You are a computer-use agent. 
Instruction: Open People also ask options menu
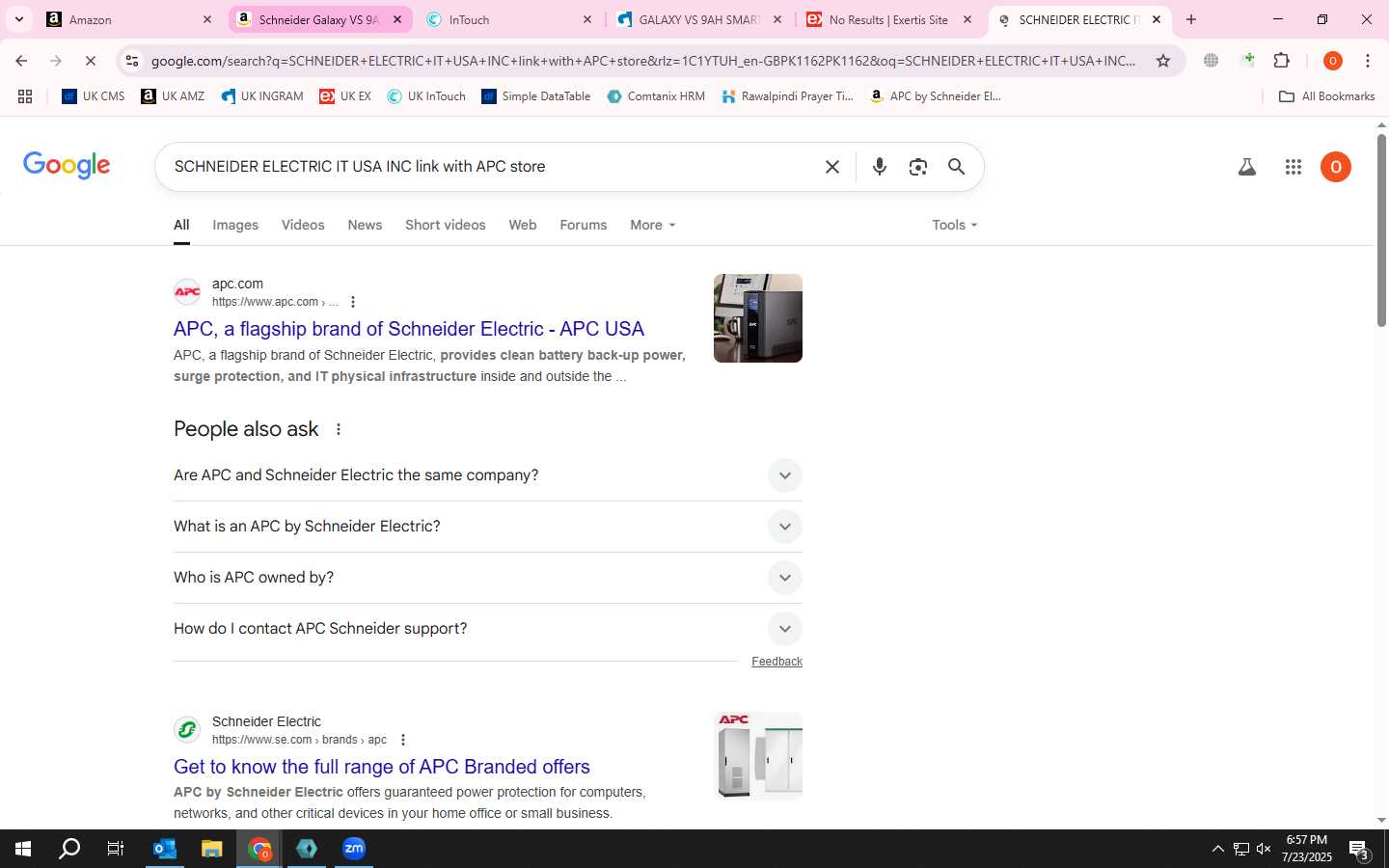click(x=339, y=429)
